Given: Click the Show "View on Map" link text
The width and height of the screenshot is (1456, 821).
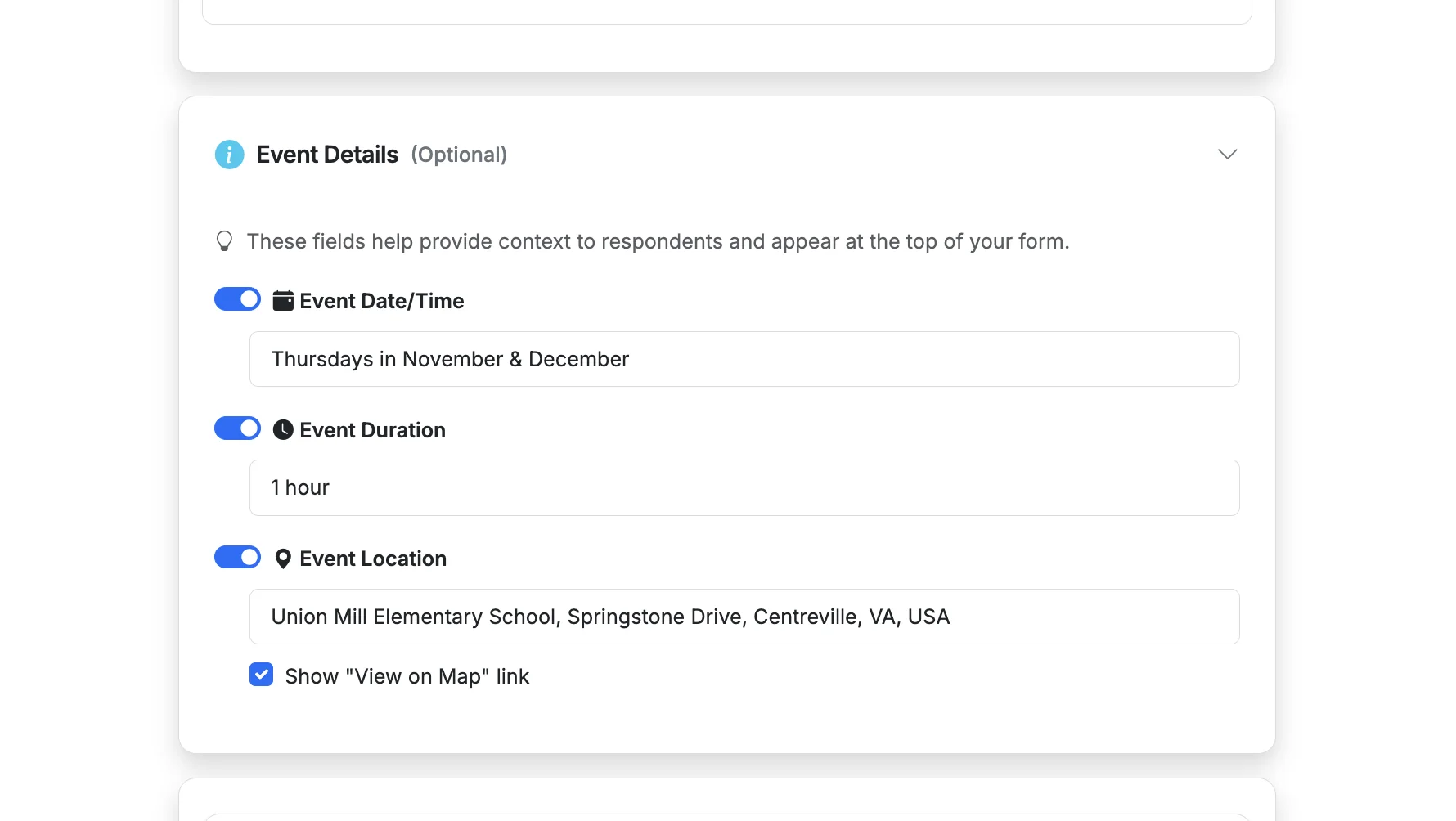Looking at the screenshot, I should coord(407,675).
